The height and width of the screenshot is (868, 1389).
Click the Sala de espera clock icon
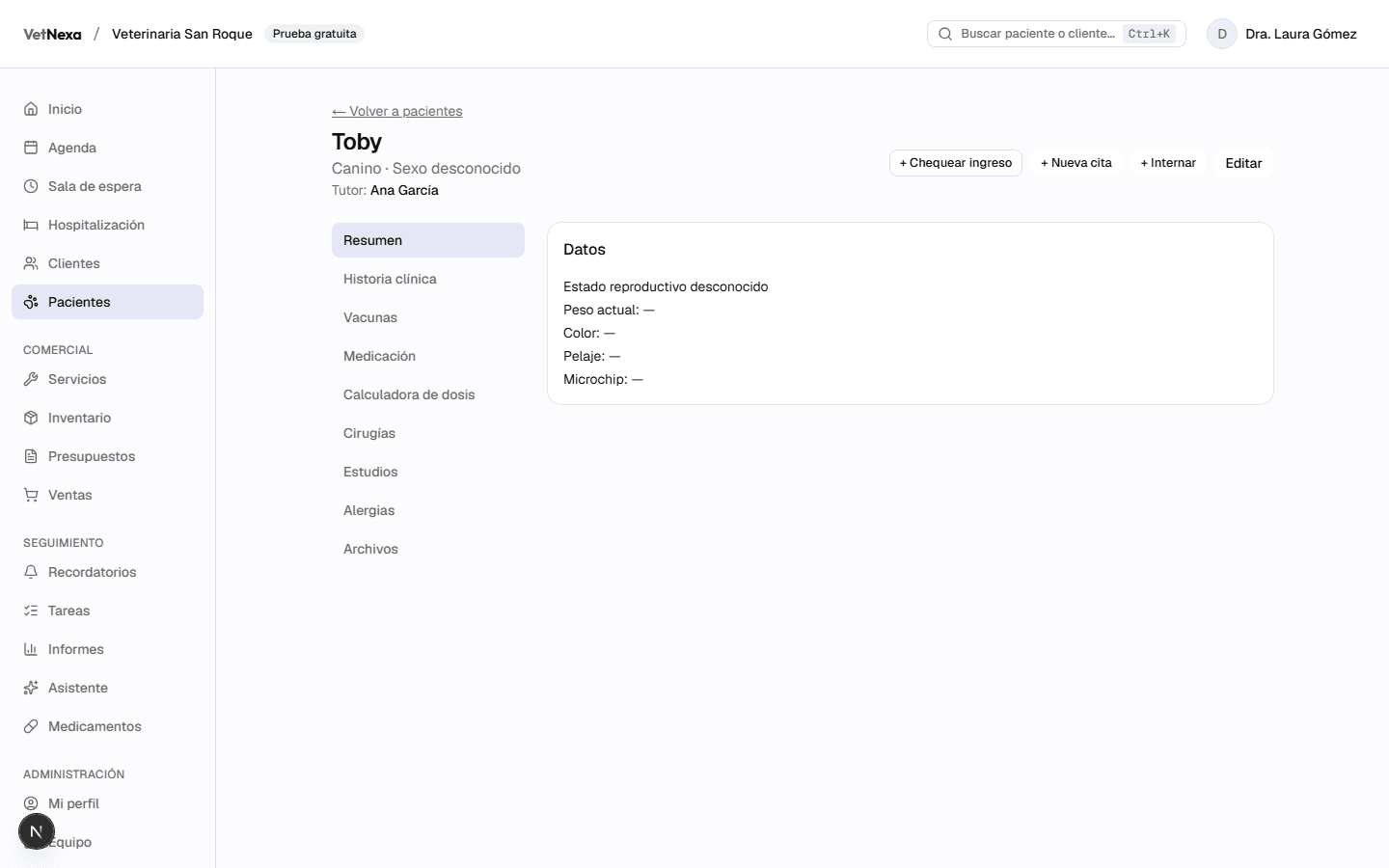tap(31, 186)
